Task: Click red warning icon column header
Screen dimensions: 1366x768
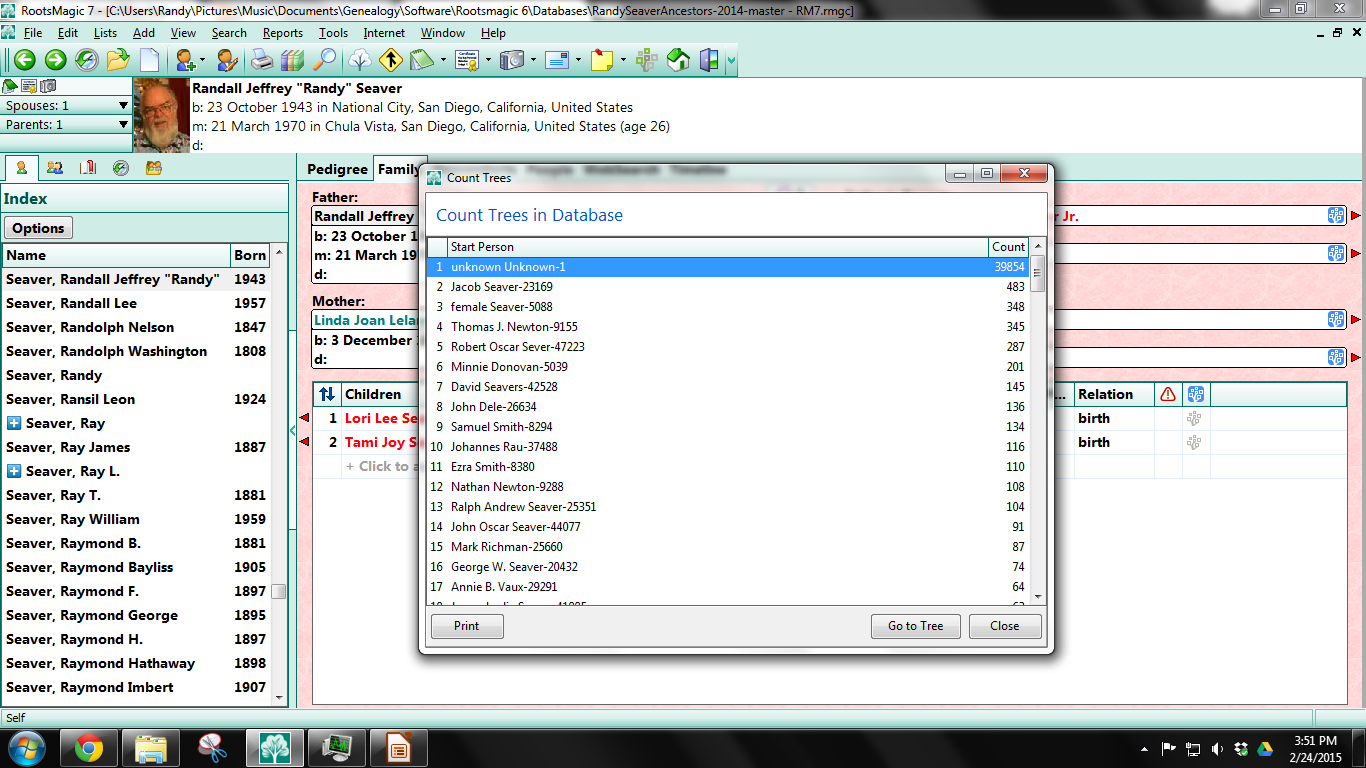Action: tap(1168, 395)
